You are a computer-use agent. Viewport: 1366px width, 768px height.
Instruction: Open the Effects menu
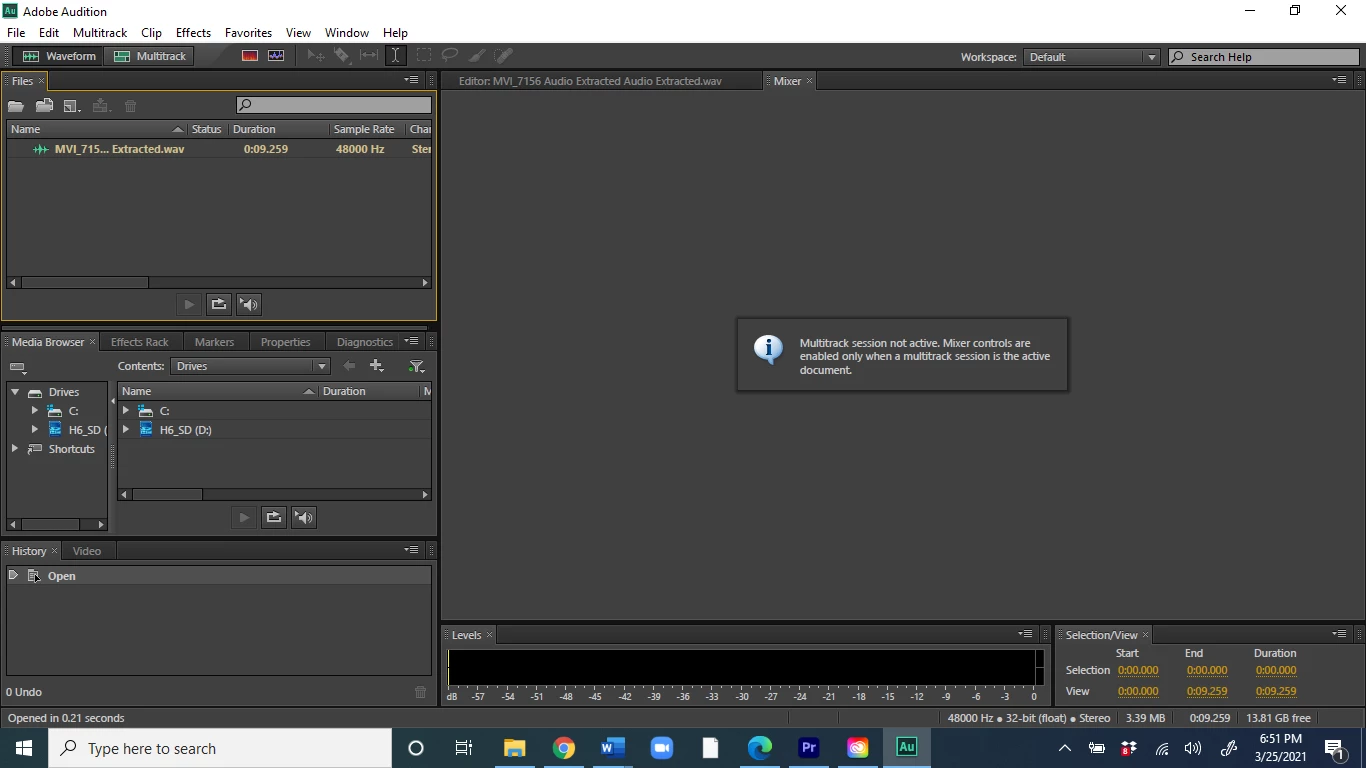pyautogui.click(x=193, y=33)
